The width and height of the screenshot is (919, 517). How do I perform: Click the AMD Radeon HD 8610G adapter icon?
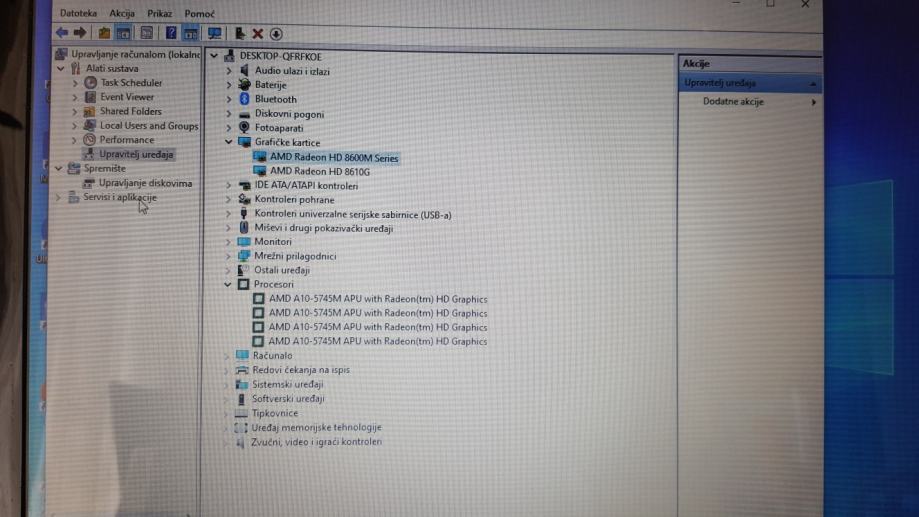pos(260,171)
